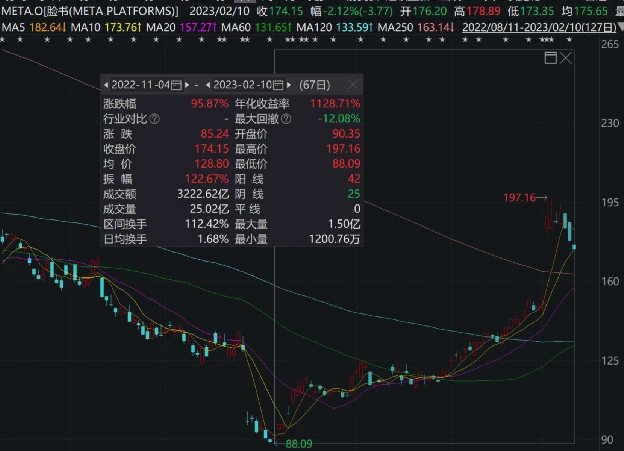Click the 197.16 high price marker
This screenshot has width=624, height=451.
point(520,199)
